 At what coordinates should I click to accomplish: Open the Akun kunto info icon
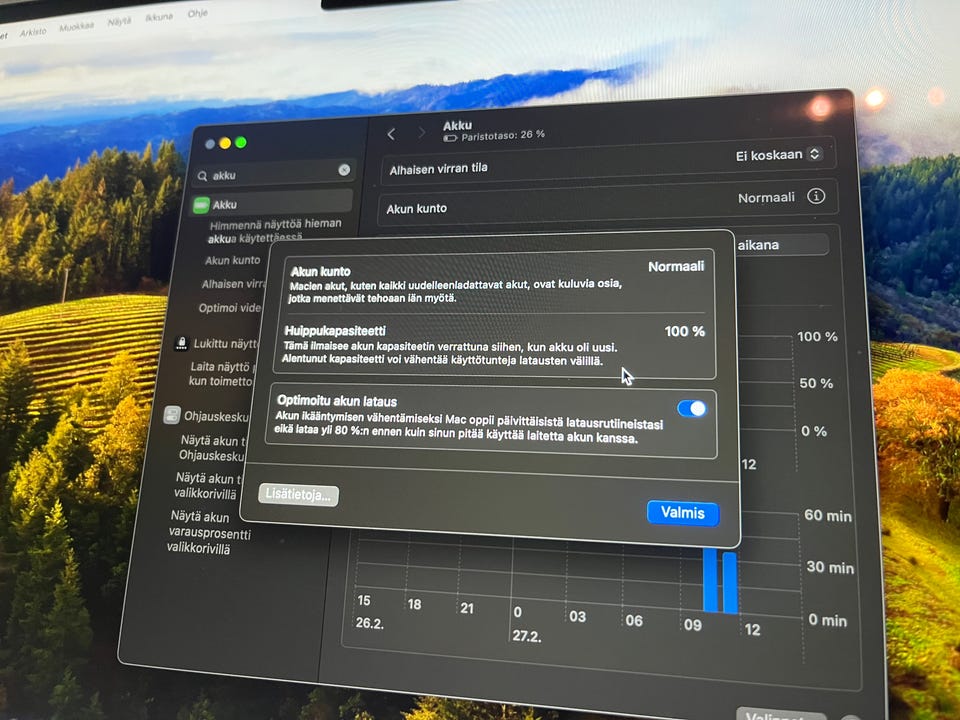pos(816,196)
